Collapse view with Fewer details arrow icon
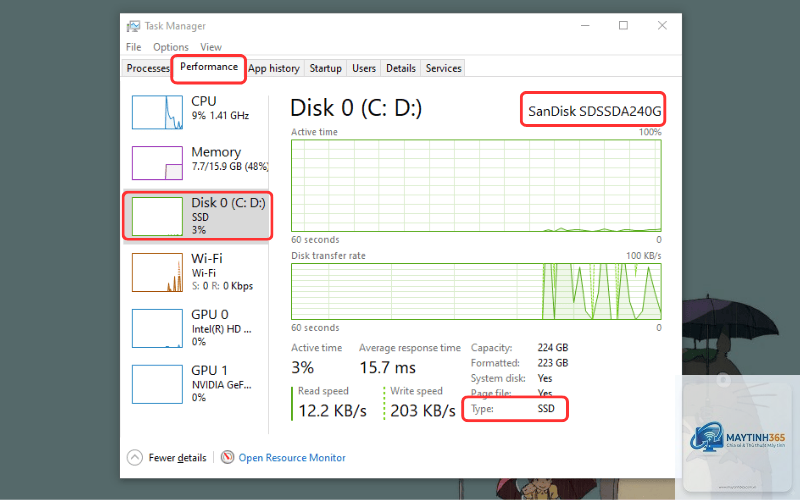Image resolution: width=800 pixels, height=500 pixels. (135, 457)
